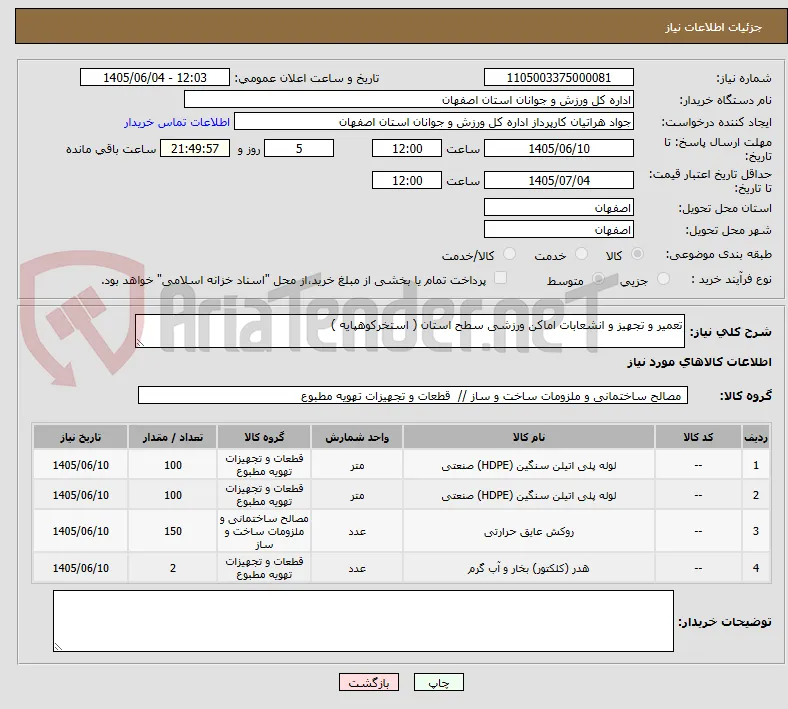
Task: Click the ردیف column header
Action: pos(755,437)
